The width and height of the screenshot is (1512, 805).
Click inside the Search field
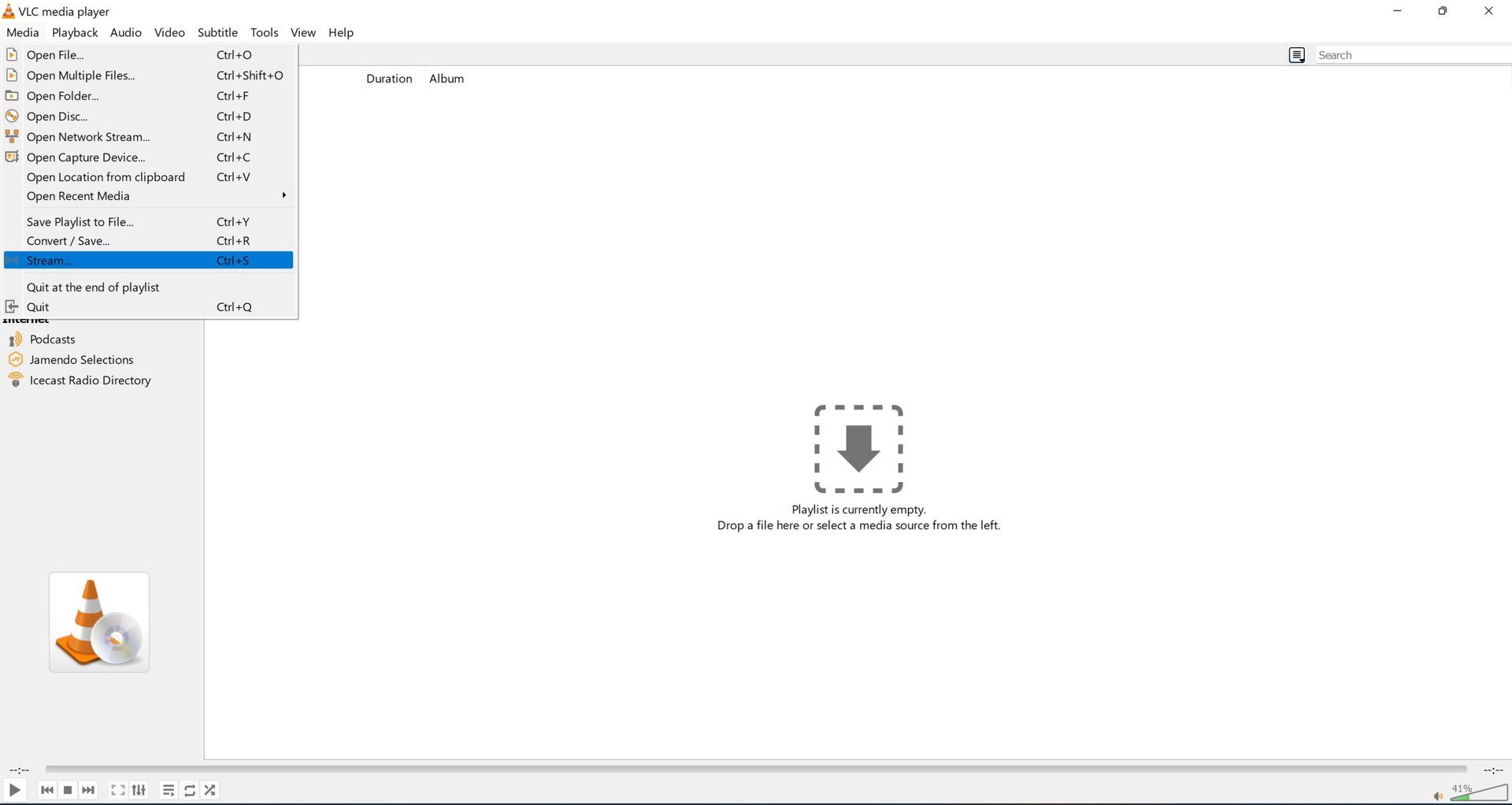(1410, 54)
